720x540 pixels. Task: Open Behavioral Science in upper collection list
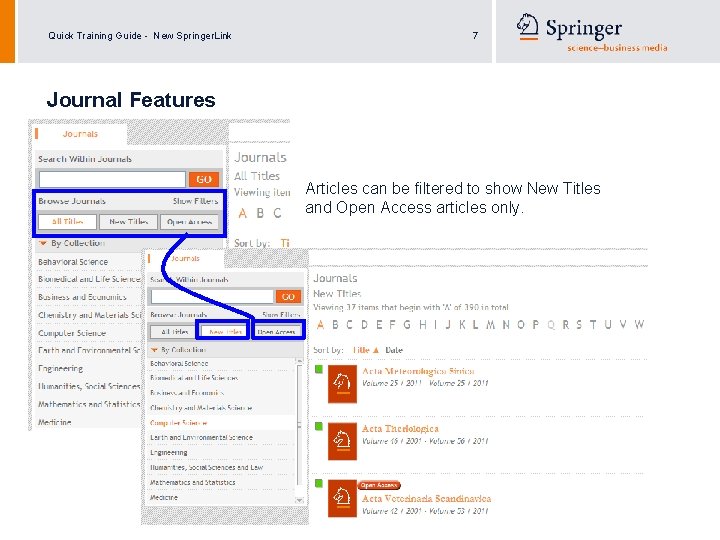coord(73,262)
